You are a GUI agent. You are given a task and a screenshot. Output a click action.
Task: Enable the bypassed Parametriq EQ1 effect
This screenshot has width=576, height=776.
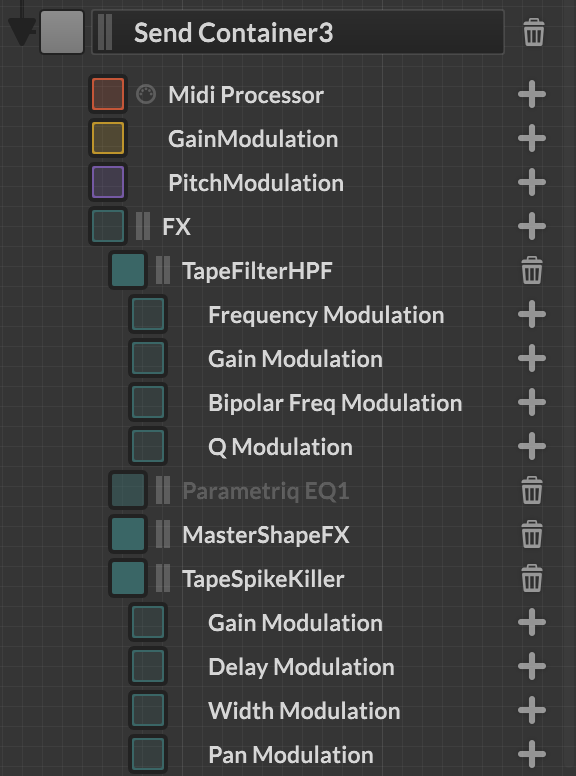click(128, 490)
